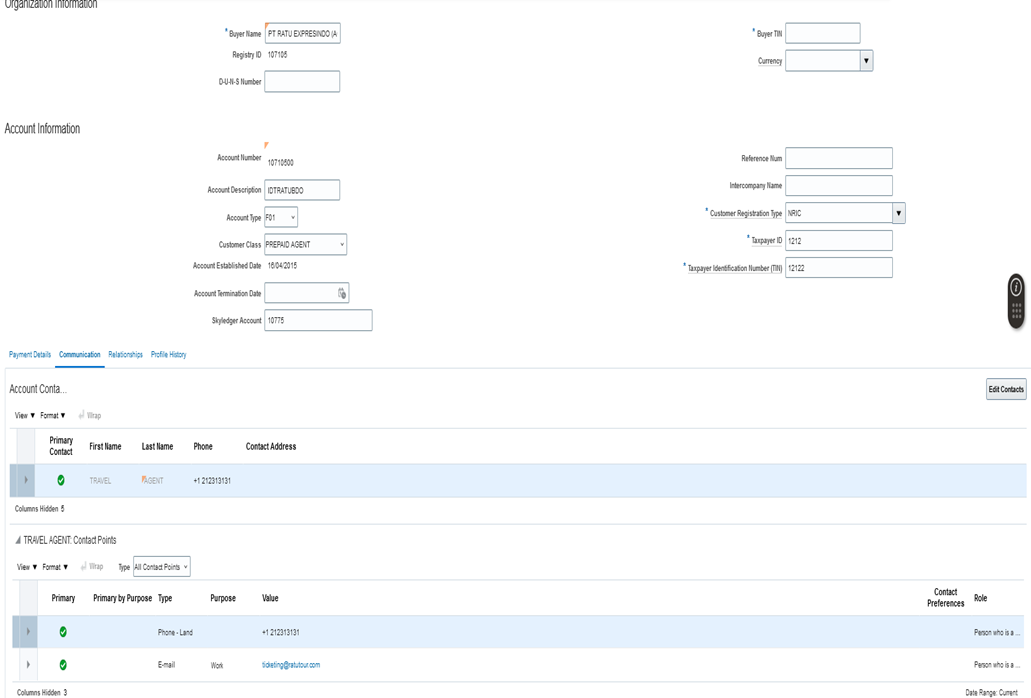
Task: Click the First Name column header
Action: pos(105,446)
